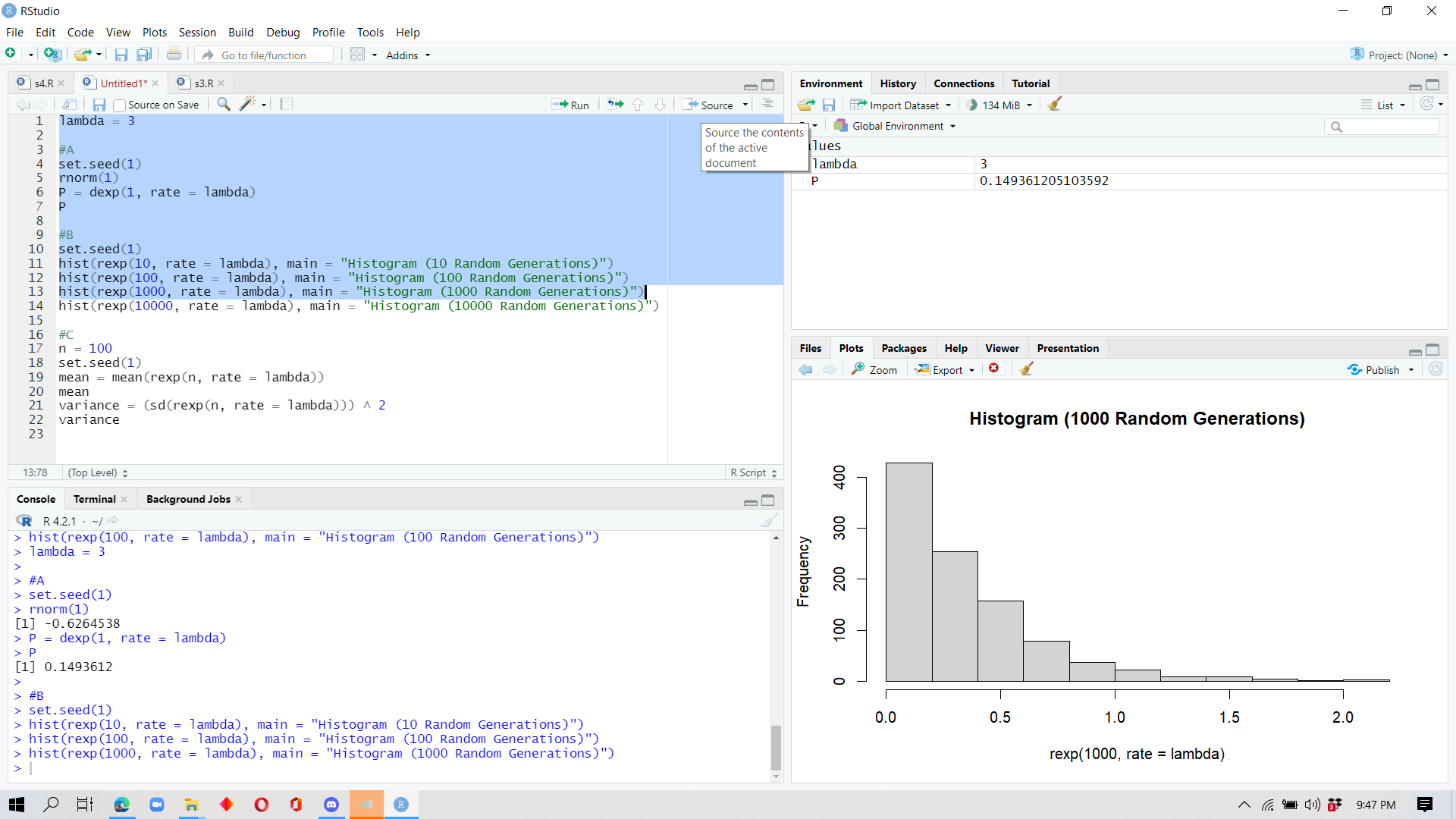Print the current file

click(x=174, y=54)
